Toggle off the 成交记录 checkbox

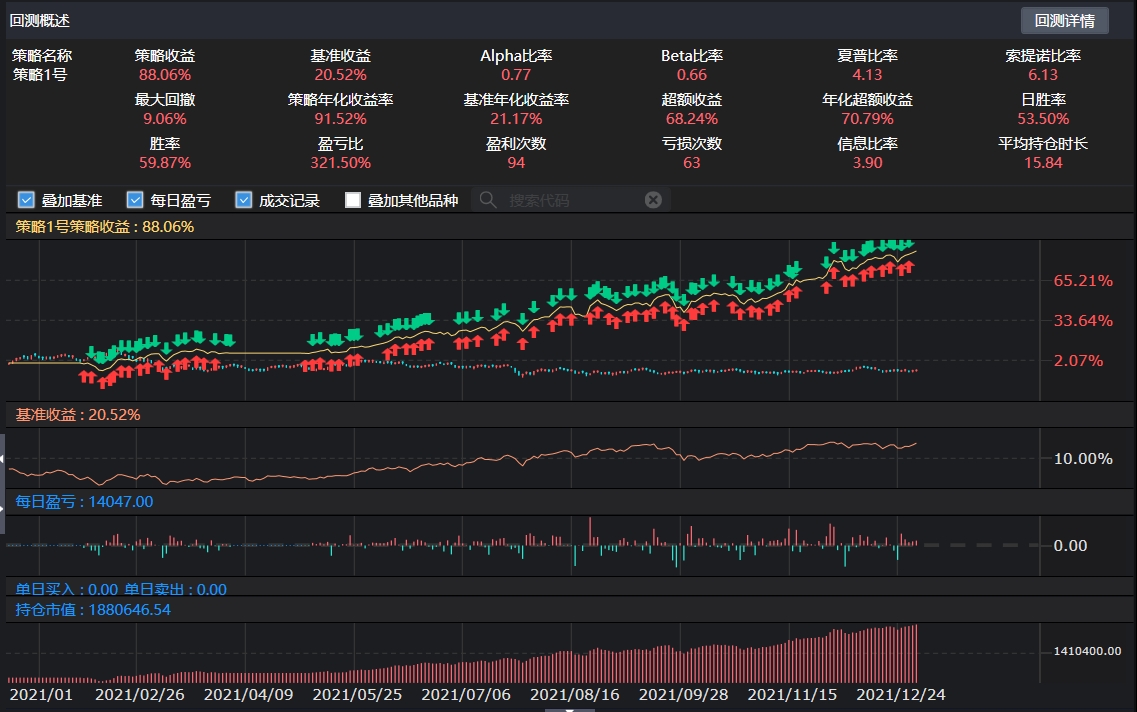click(243, 199)
